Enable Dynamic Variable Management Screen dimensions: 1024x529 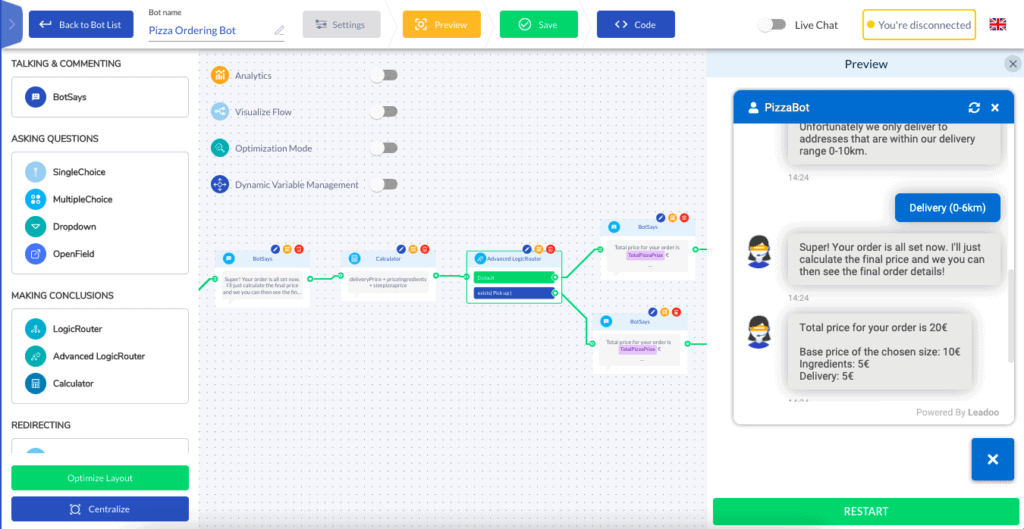click(383, 184)
